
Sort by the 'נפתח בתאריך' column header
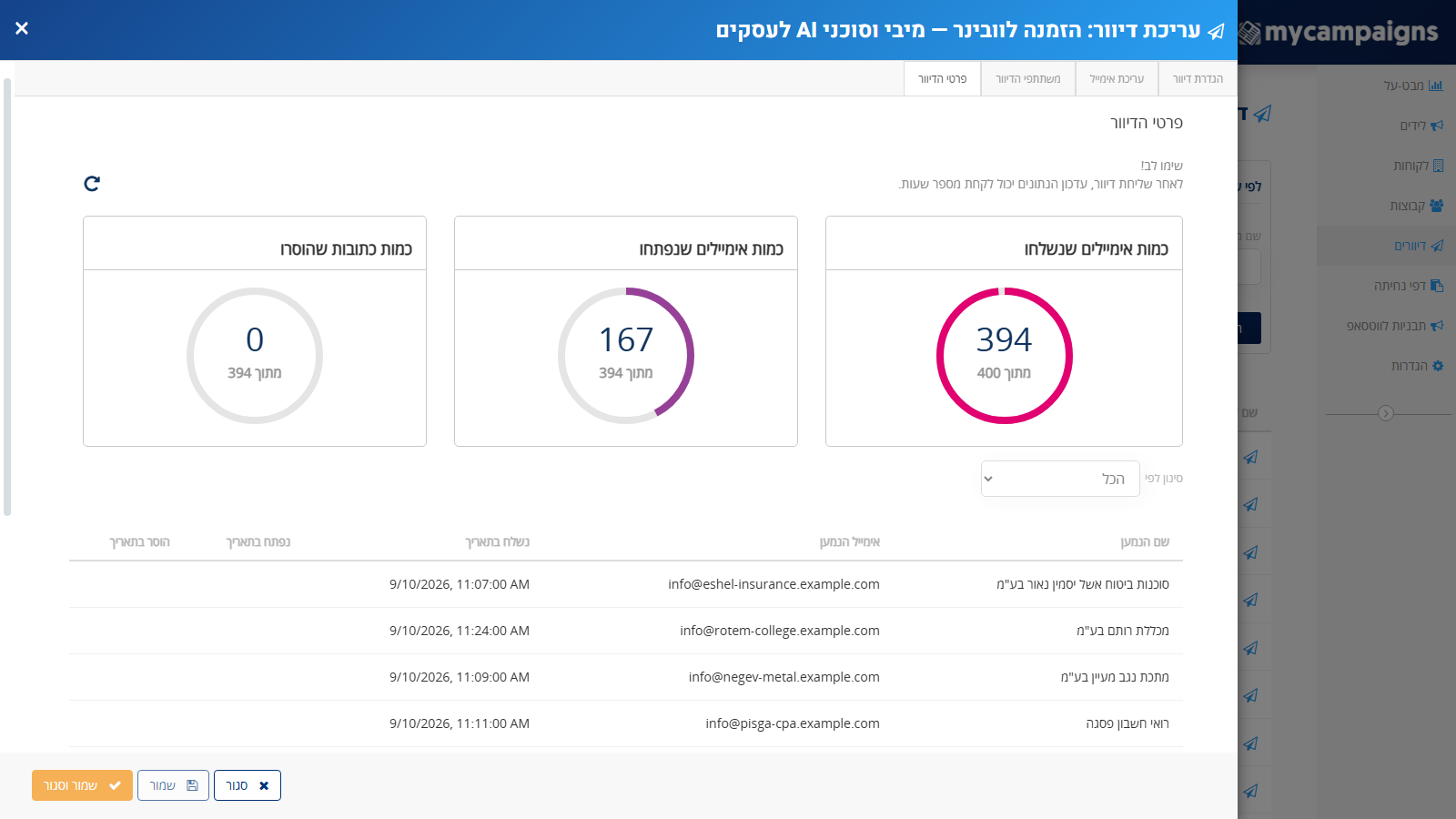coord(258,542)
